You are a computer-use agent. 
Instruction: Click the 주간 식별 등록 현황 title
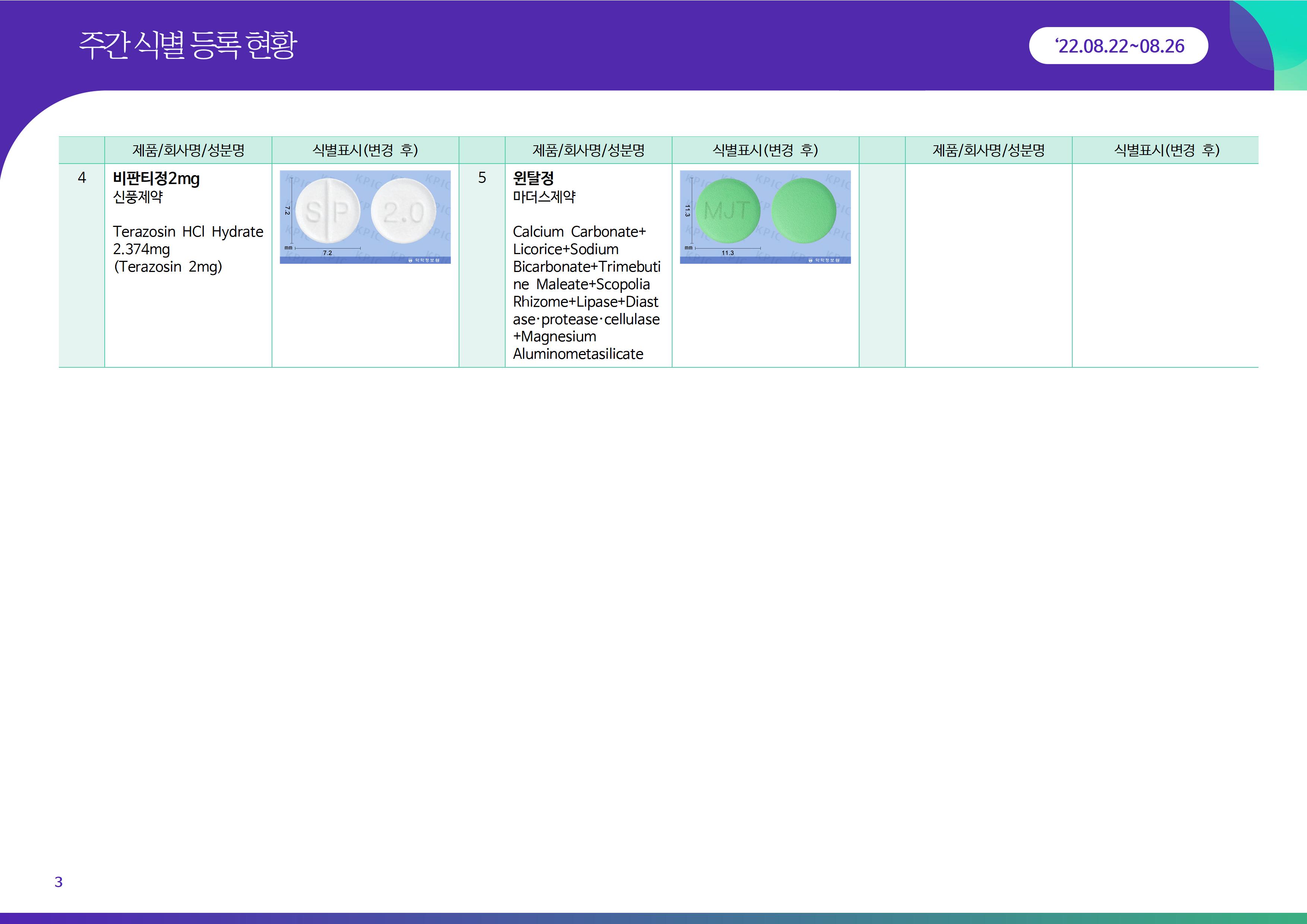pyautogui.click(x=187, y=45)
